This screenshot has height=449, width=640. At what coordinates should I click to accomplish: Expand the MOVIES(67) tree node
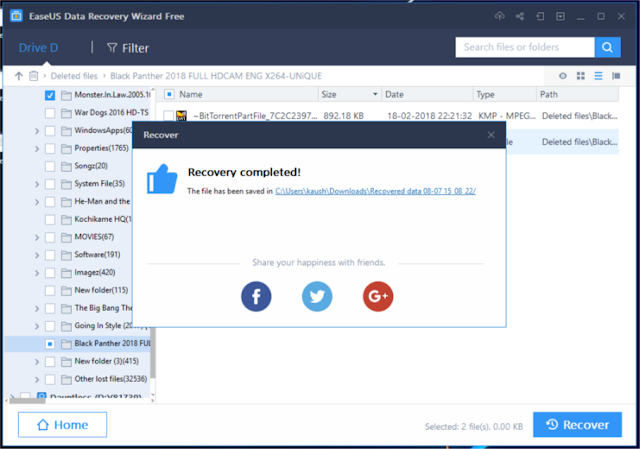pyautogui.click(x=37, y=237)
